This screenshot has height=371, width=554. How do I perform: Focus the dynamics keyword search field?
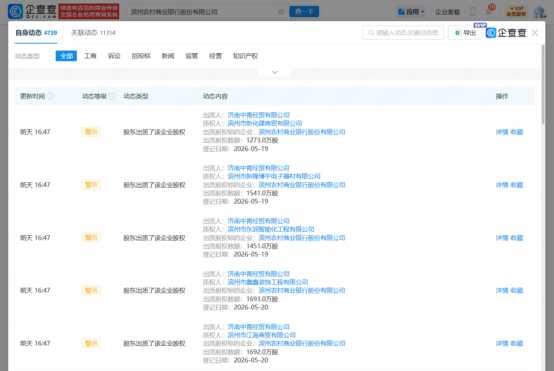coord(403,33)
